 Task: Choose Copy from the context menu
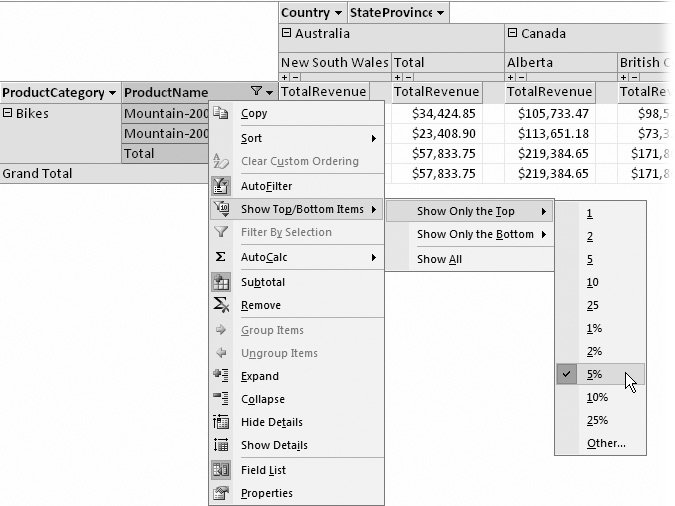[x=297, y=113]
